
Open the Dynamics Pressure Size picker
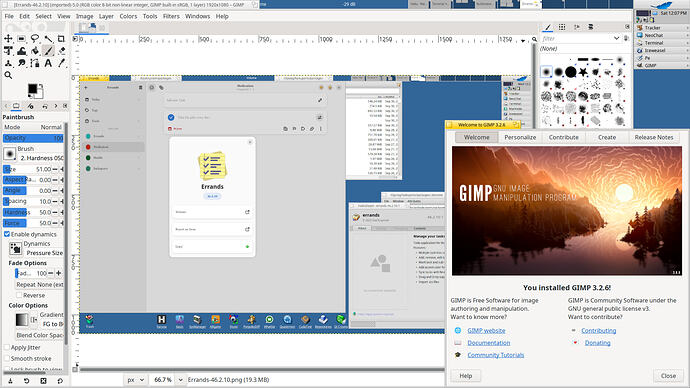point(15,249)
